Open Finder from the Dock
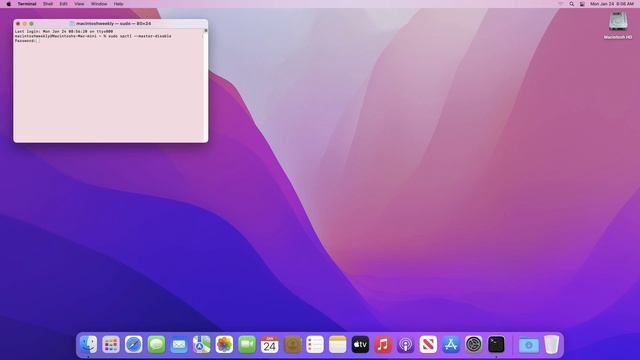640x360 pixels. 89,344
